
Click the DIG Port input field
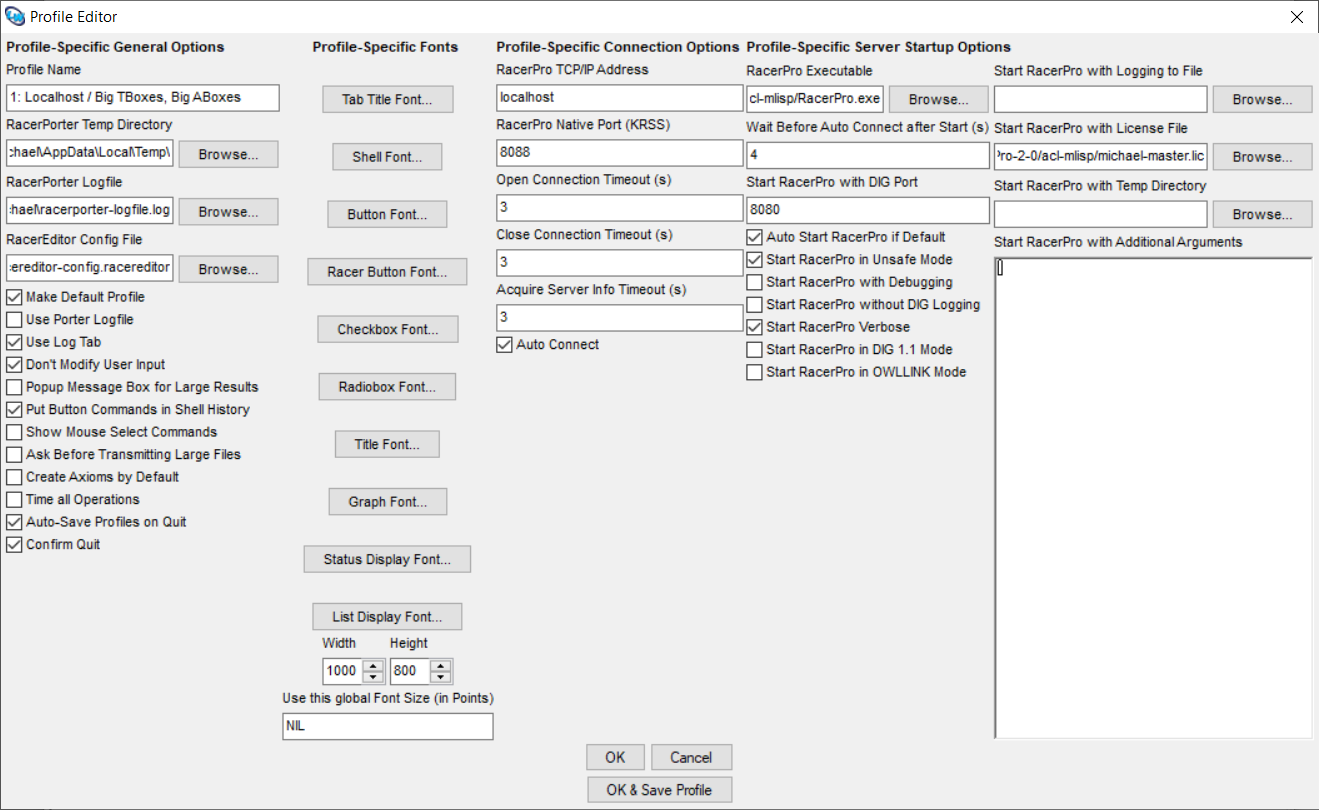pos(868,210)
